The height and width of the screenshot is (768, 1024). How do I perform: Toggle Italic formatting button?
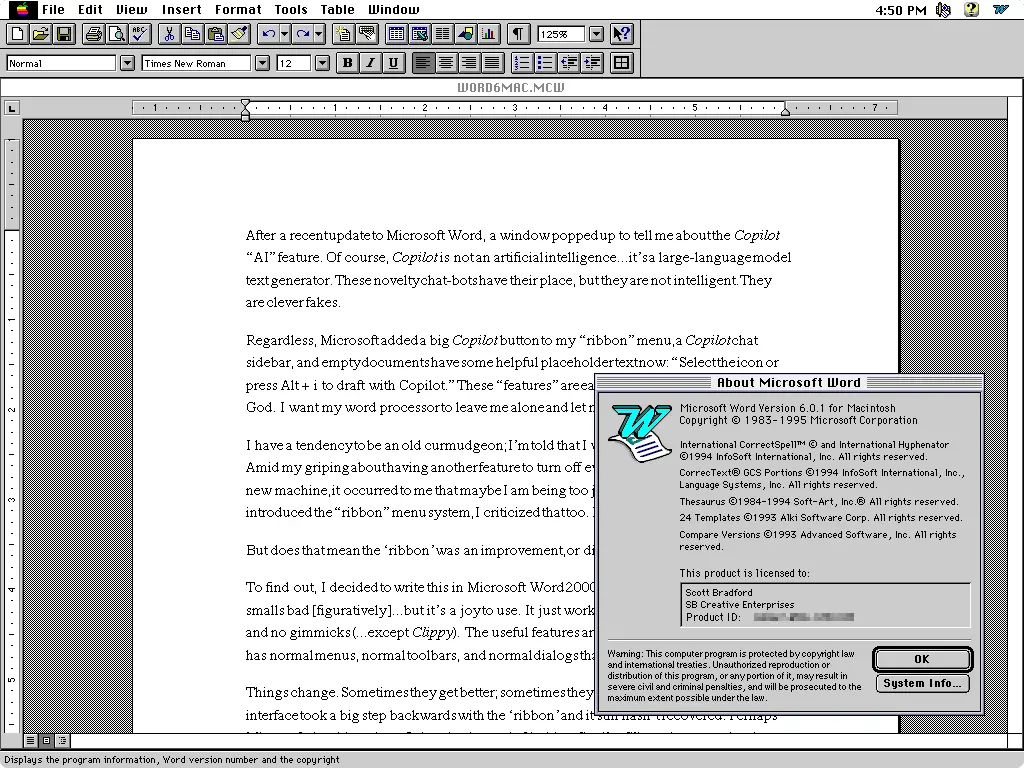370,63
